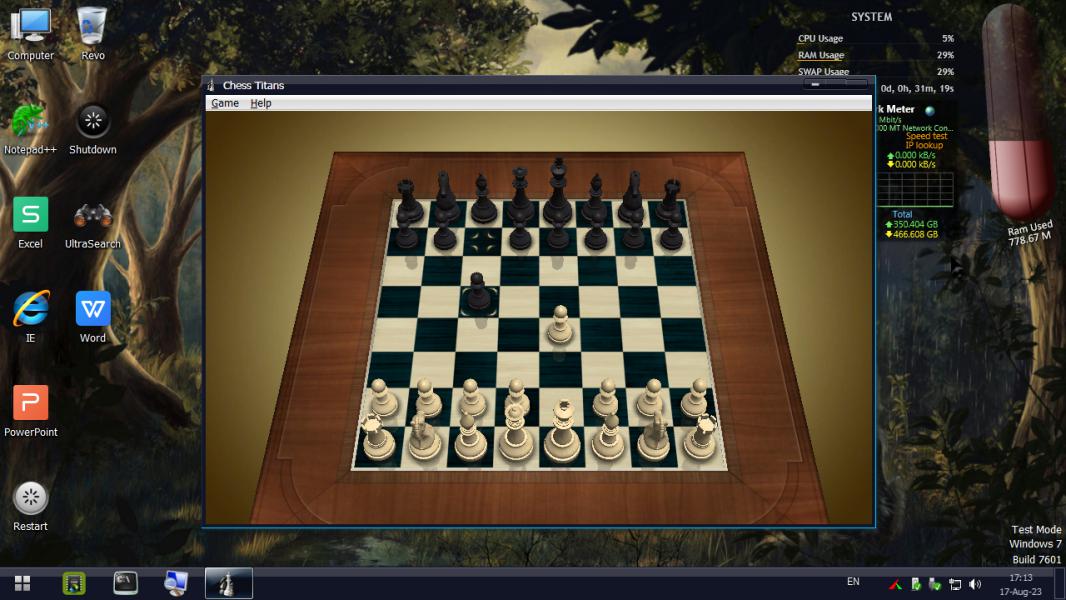Open IE from the desktop

(x=31, y=317)
